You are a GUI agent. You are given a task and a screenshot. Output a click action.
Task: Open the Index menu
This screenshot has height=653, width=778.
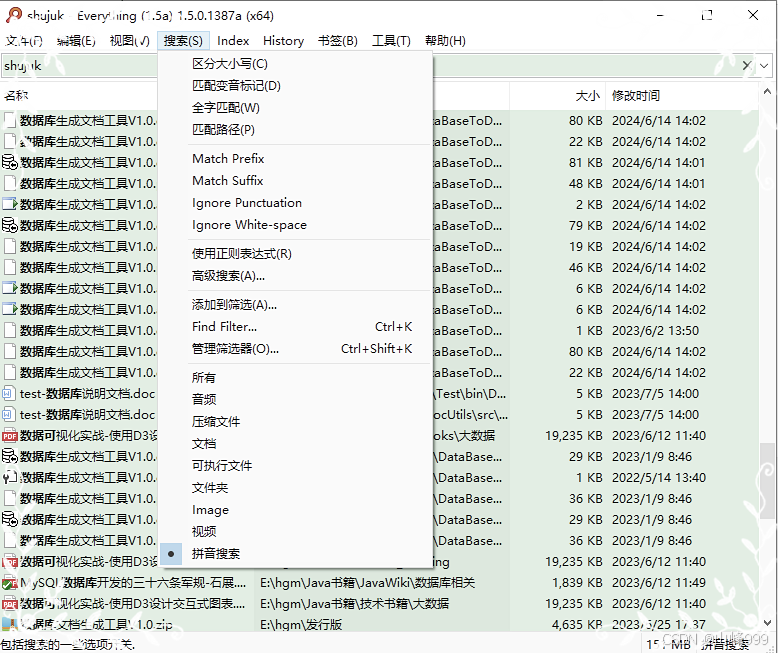click(x=233, y=41)
